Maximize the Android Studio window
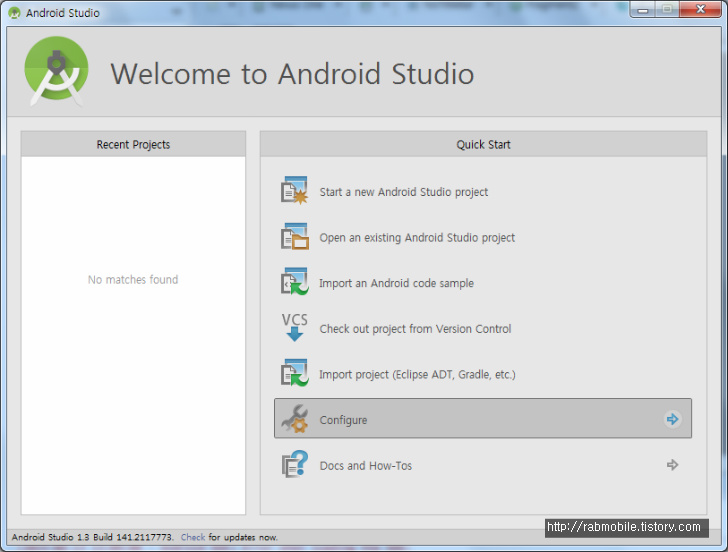 coord(667,10)
